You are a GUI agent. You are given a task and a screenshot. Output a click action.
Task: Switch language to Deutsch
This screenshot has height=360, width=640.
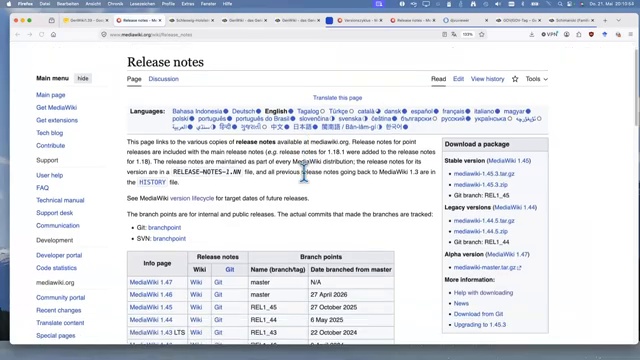[243, 111]
